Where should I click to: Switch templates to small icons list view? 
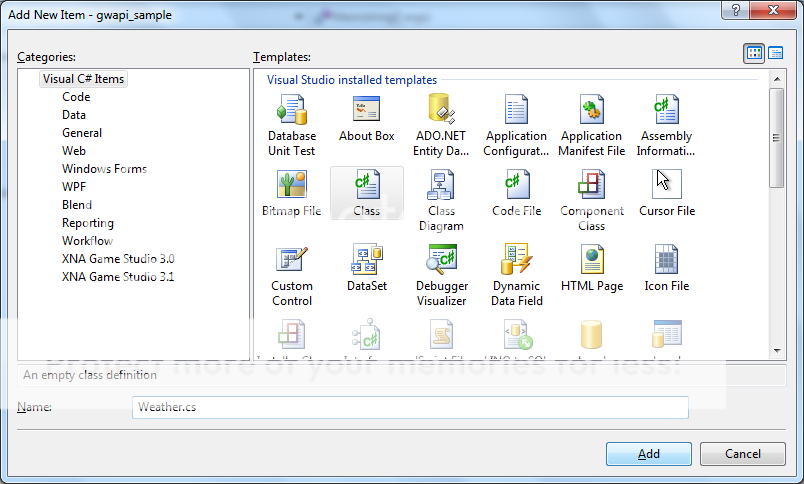775,53
